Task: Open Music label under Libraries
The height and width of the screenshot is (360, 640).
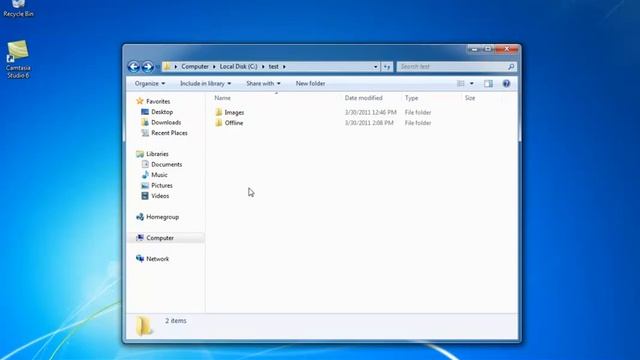Action: coord(159,175)
